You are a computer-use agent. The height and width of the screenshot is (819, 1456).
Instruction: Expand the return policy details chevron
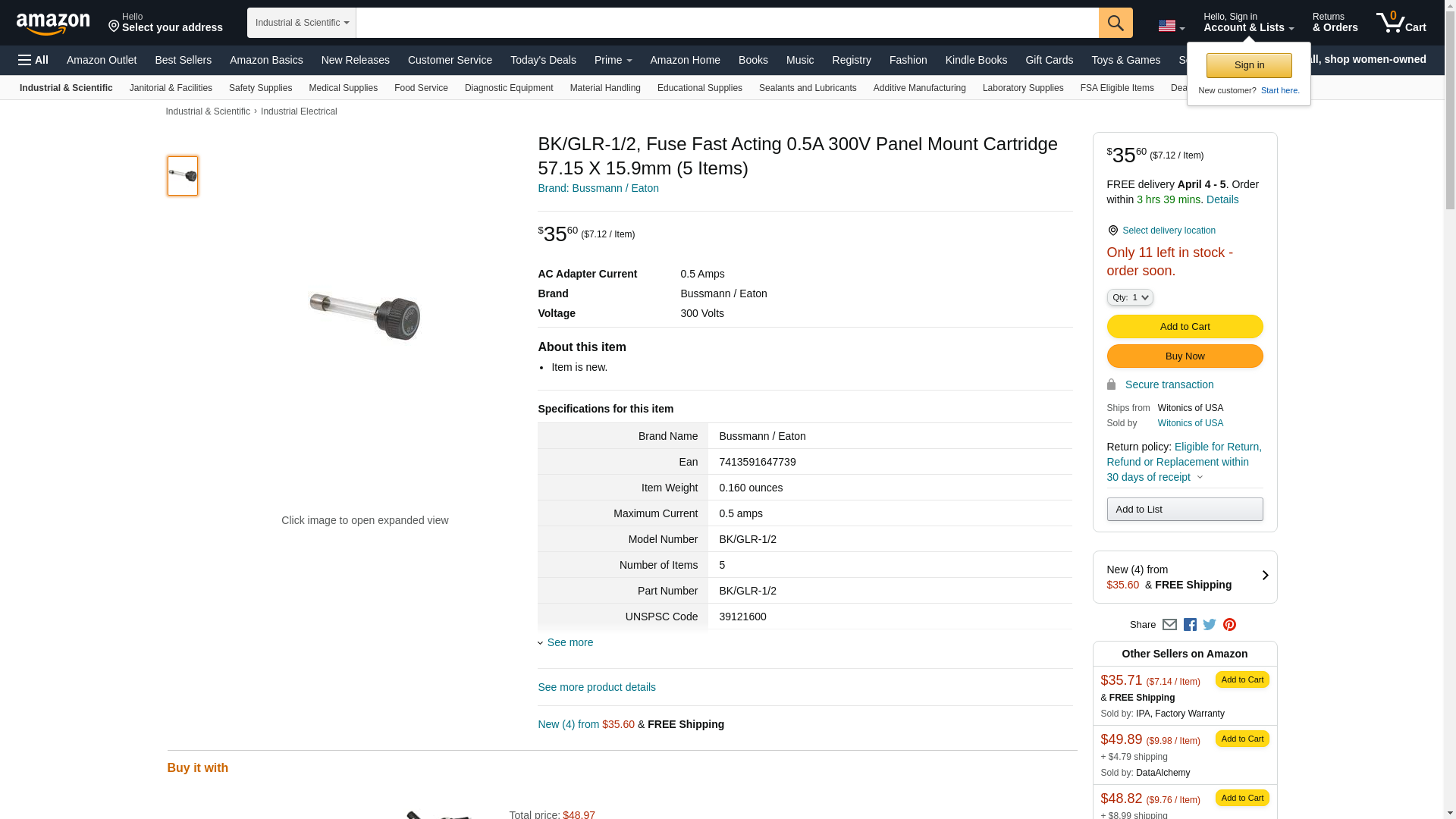1200,477
